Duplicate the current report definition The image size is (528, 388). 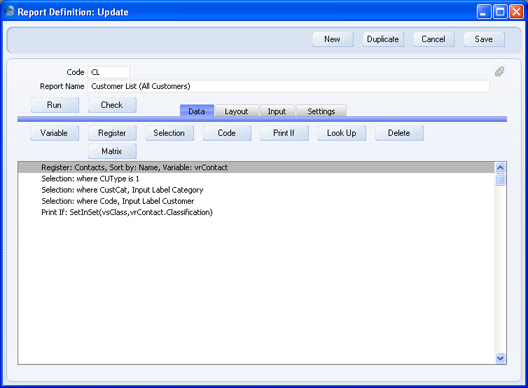coord(383,39)
